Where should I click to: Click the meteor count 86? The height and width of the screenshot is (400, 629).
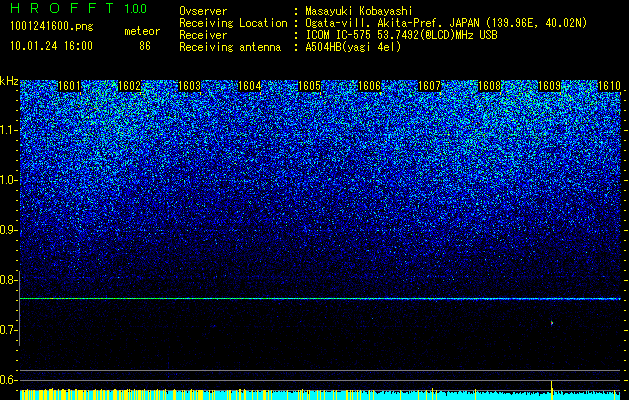click(x=145, y=46)
